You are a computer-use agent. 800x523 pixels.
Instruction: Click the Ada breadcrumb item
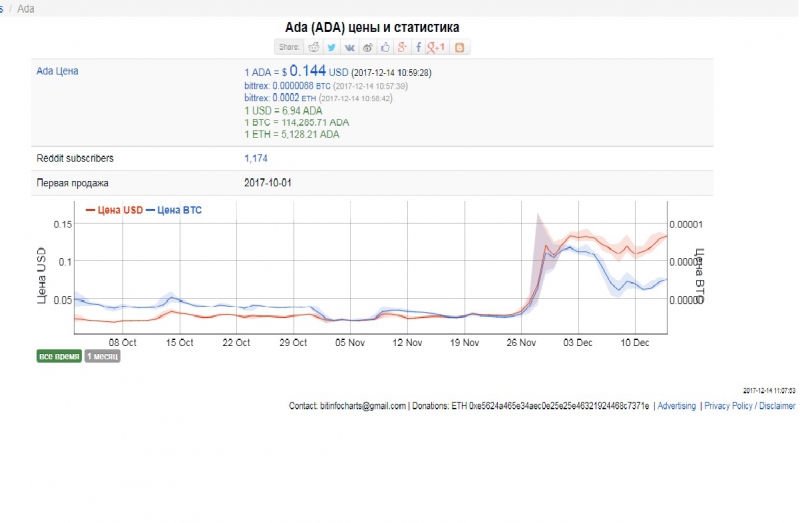coord(26,8)
